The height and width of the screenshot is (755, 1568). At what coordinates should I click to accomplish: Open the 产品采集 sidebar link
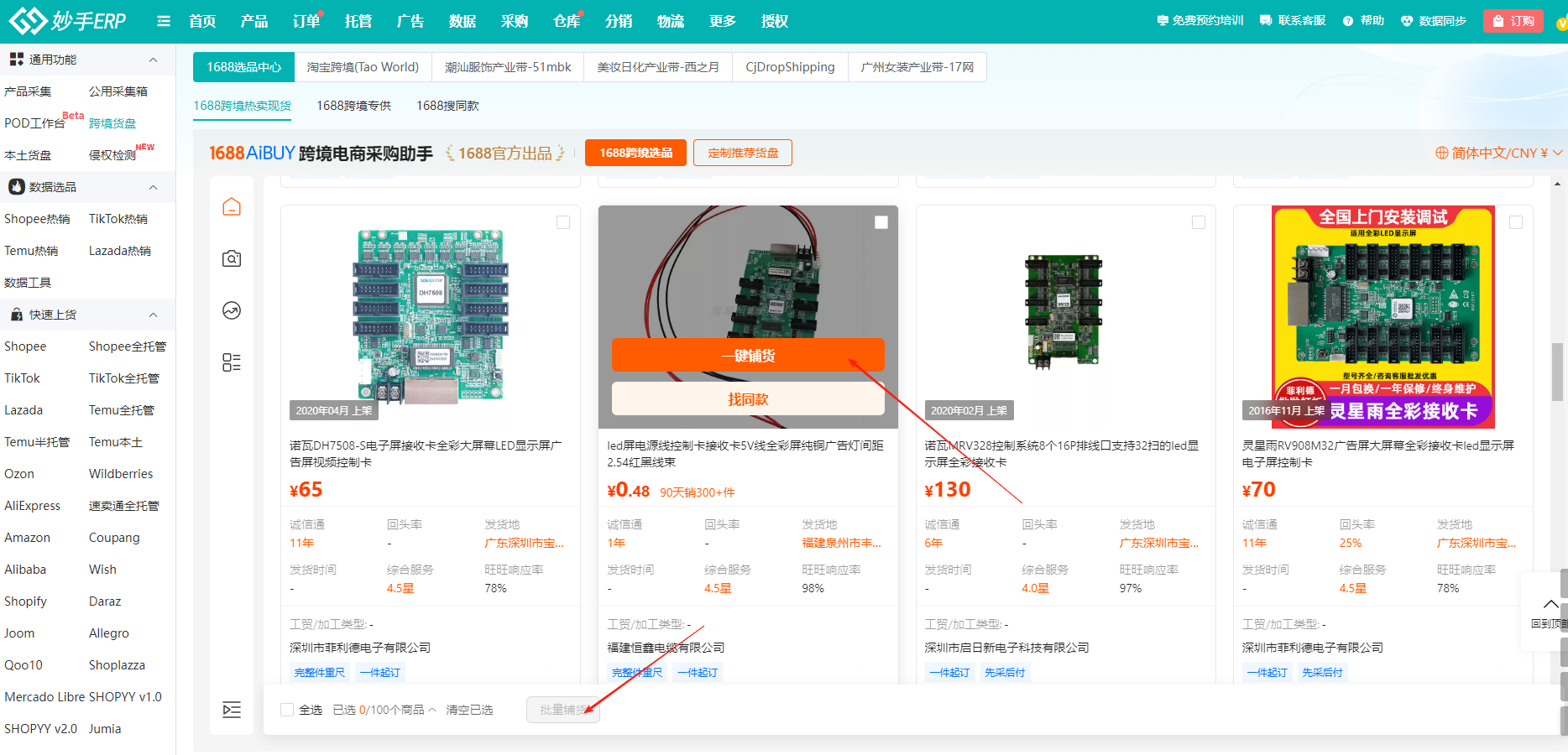click(x=28, y=91)
